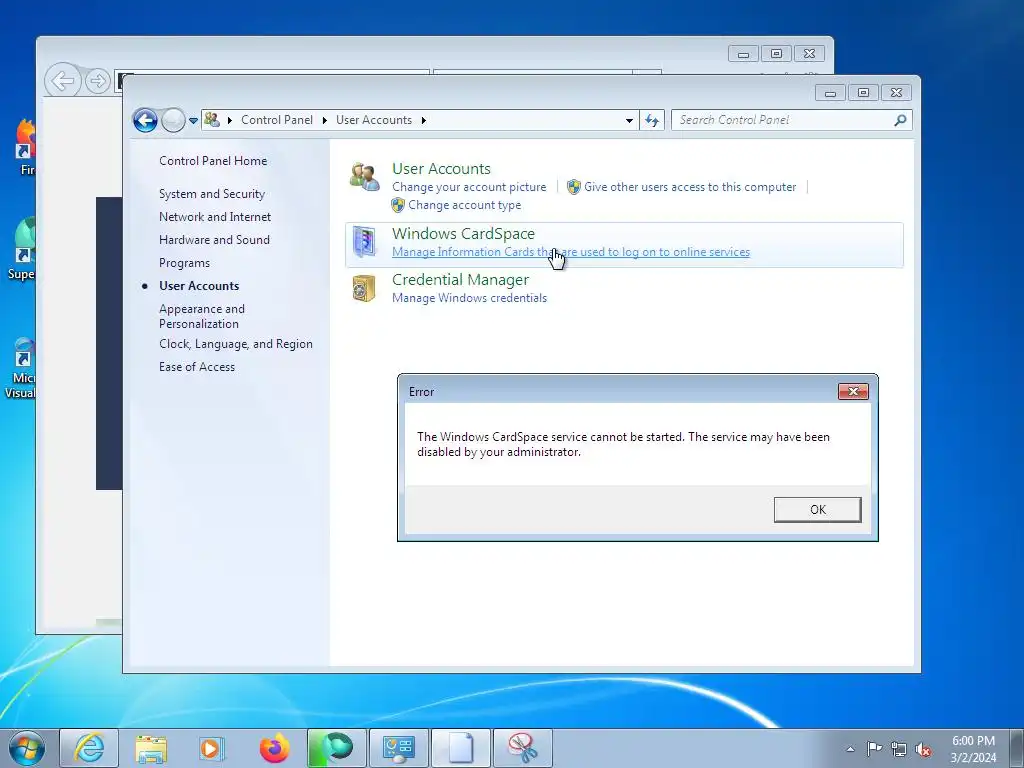Click the Credential Manager safe icon
The height and width of the screenshot is (768, 1024).
[x=364, y=288]
